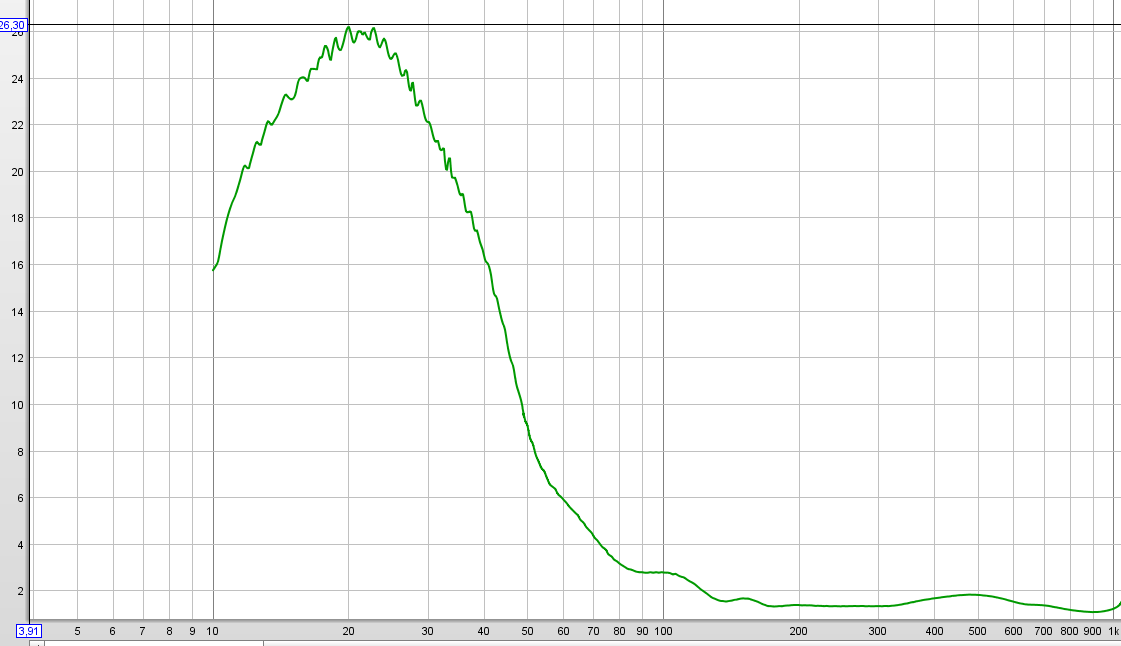
Task: Click the 50 label on the frequency axis
Action: pyautogui.click(x=528, y=631)
